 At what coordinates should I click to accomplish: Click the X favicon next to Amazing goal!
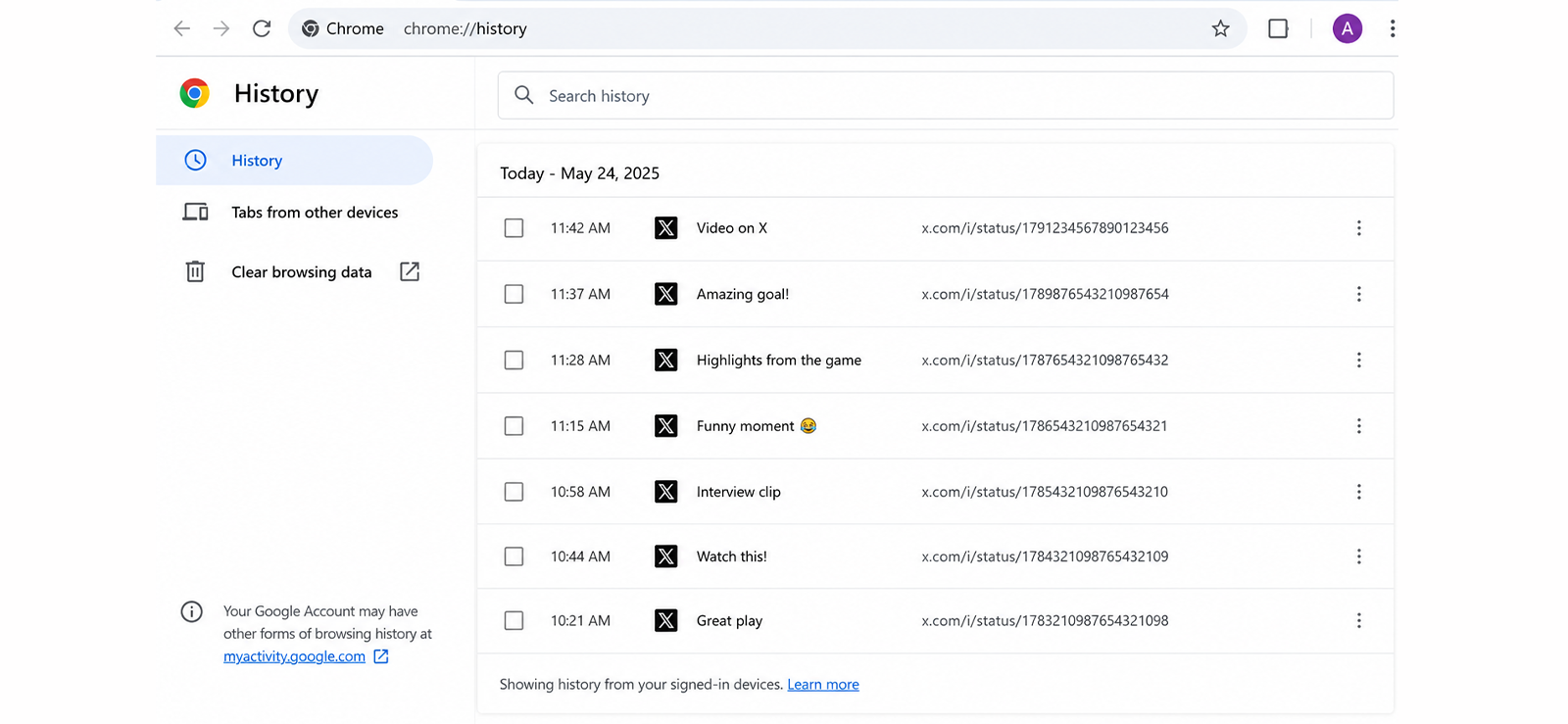[x=666, y=294]
